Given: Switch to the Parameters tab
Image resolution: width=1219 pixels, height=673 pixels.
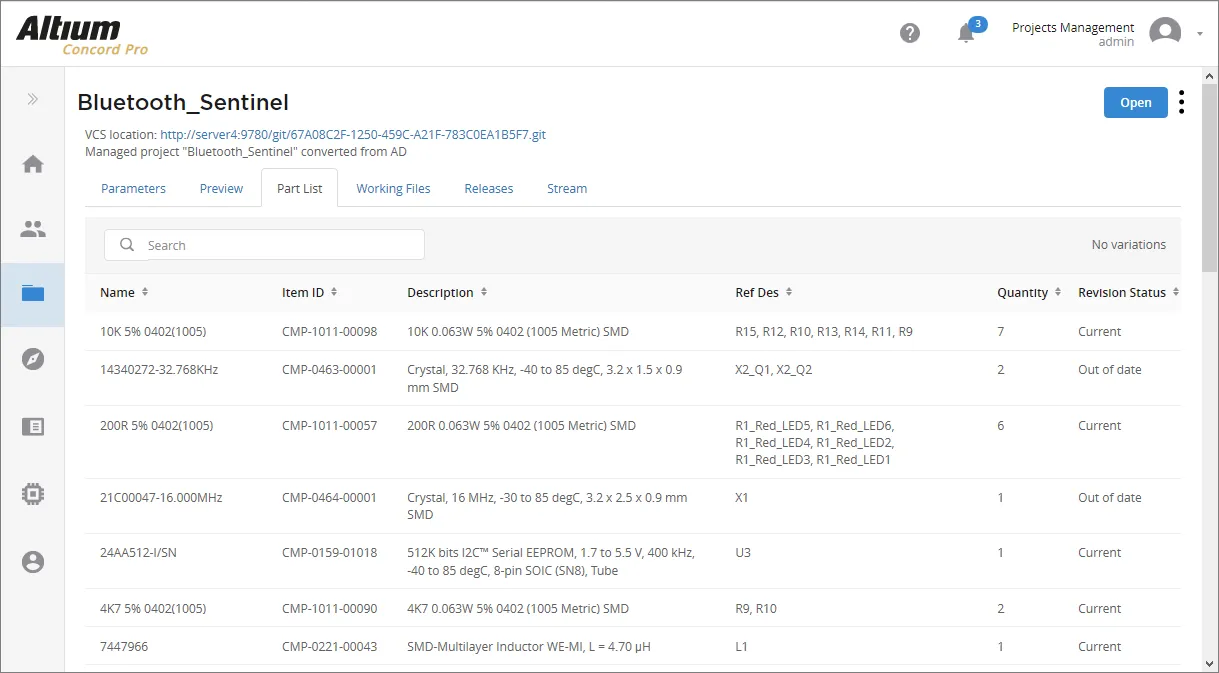Looking at the screenshot, I should (x=133, y=188).
